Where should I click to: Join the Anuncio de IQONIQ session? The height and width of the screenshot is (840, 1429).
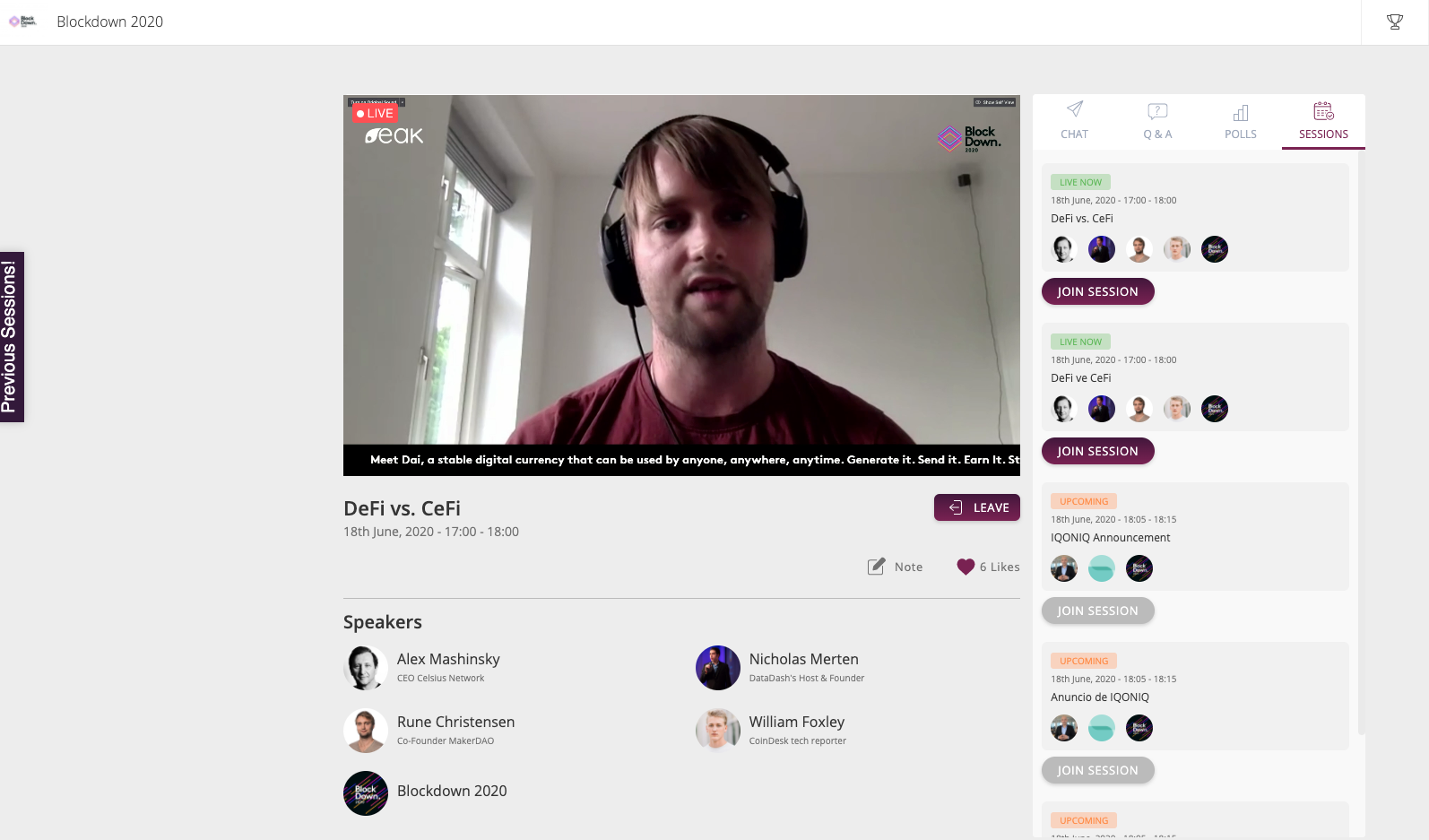1097,770
